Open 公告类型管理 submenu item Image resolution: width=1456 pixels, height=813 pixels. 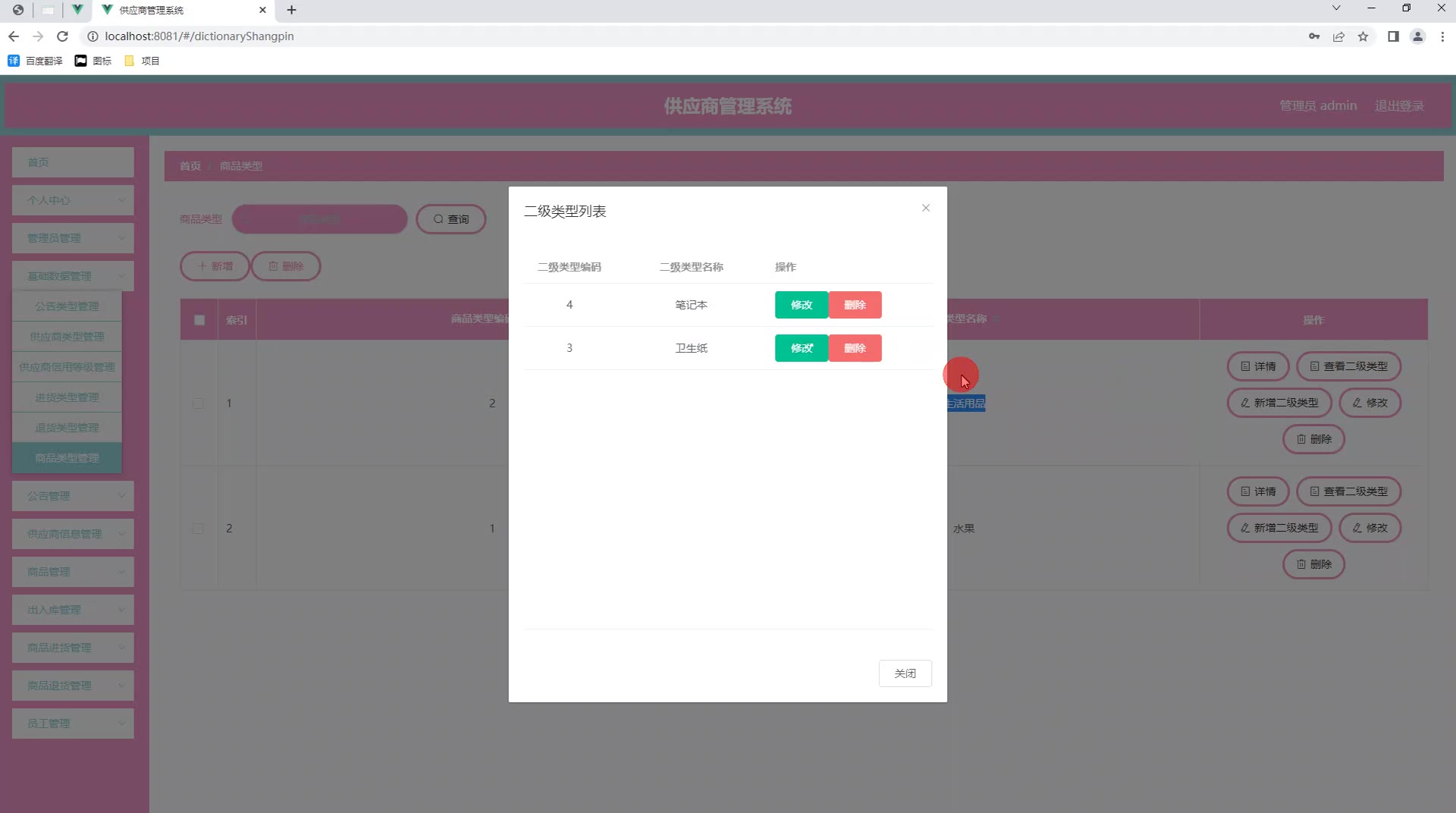[x=67, y=306]
